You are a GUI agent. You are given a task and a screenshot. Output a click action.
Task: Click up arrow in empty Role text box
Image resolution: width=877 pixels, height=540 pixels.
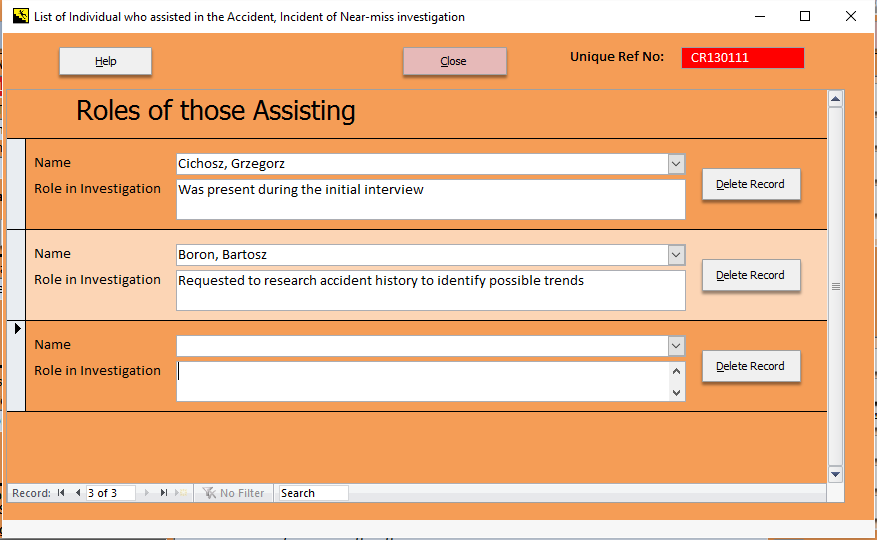[676, 371]
